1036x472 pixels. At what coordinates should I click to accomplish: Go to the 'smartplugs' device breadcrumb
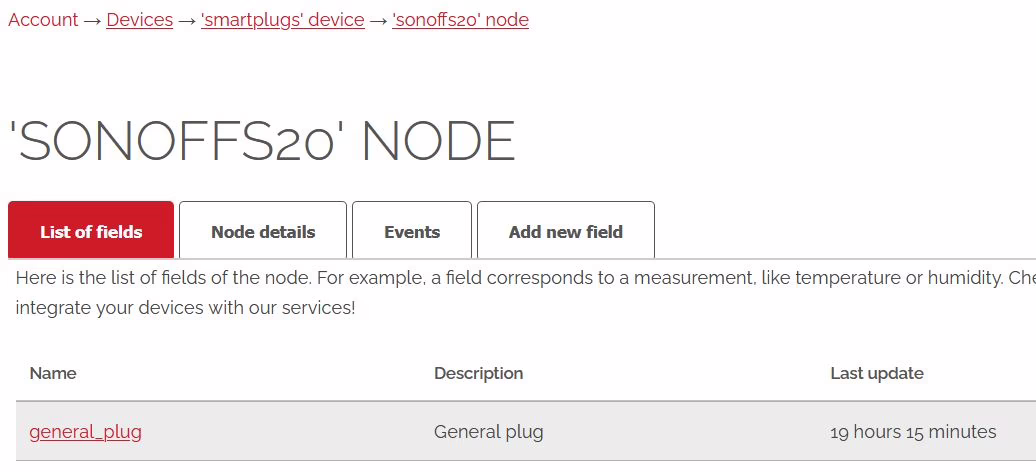point(282,20)
